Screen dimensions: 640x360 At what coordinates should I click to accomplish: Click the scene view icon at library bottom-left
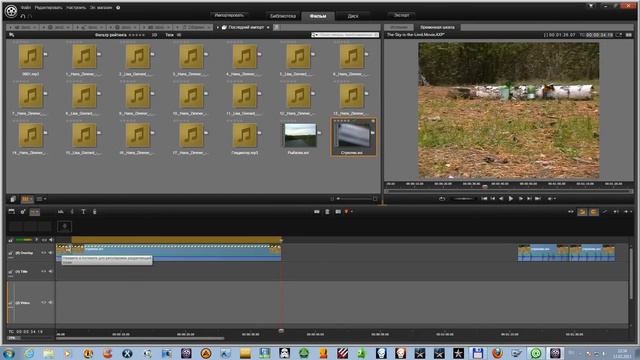[13, 199]
